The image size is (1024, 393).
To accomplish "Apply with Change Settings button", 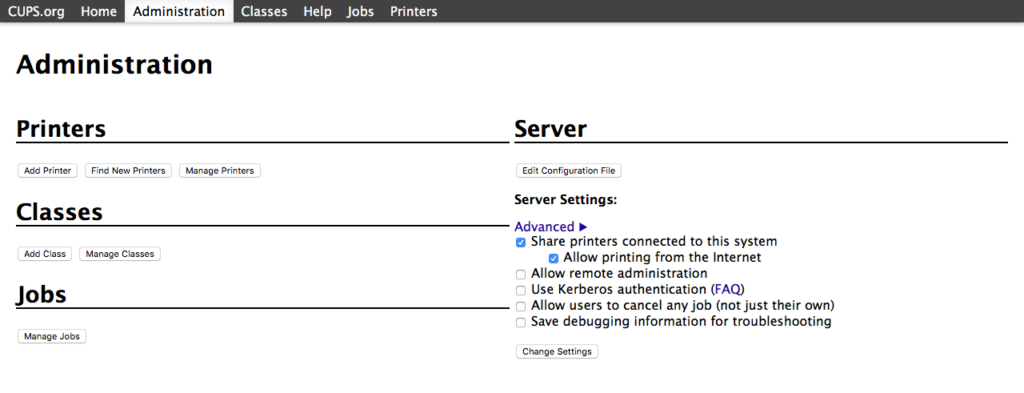I will click(x=556, y=351).
